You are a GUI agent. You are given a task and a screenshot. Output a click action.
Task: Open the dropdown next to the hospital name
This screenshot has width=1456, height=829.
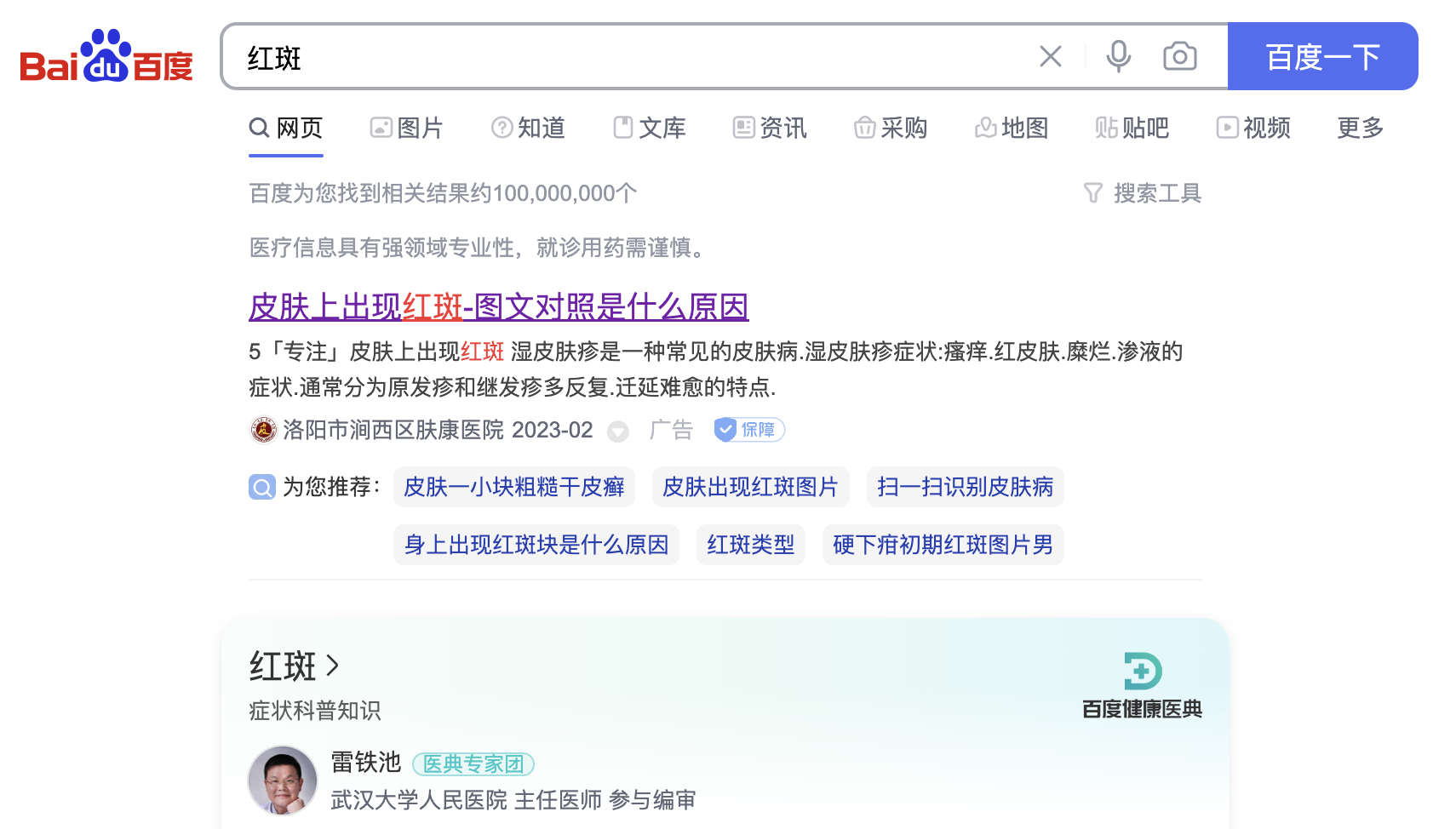click(617, 432)
